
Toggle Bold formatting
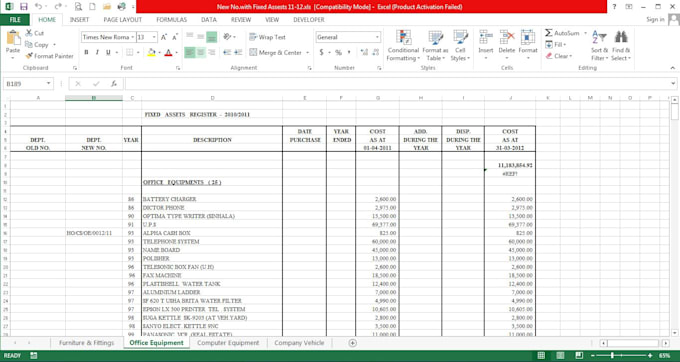click(86, 52)
